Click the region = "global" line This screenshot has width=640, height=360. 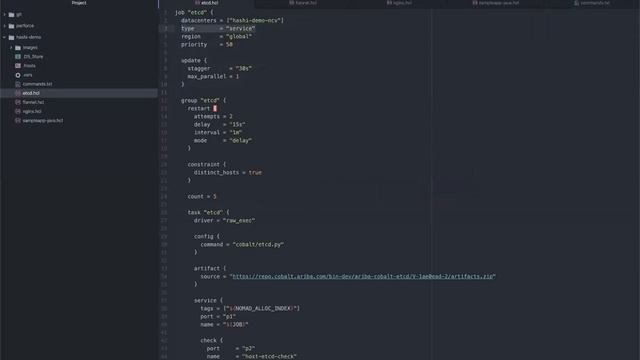coord(216,36)
